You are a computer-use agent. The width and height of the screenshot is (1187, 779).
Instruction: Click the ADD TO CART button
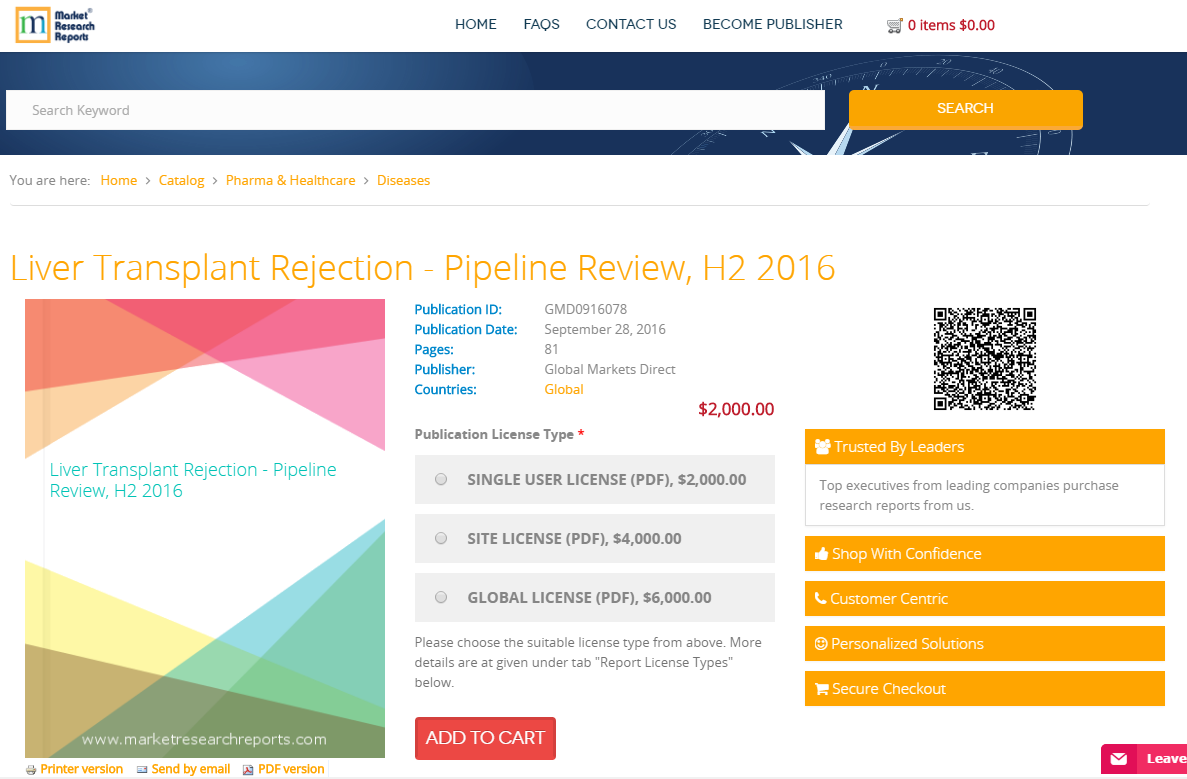tap(485, 738)
